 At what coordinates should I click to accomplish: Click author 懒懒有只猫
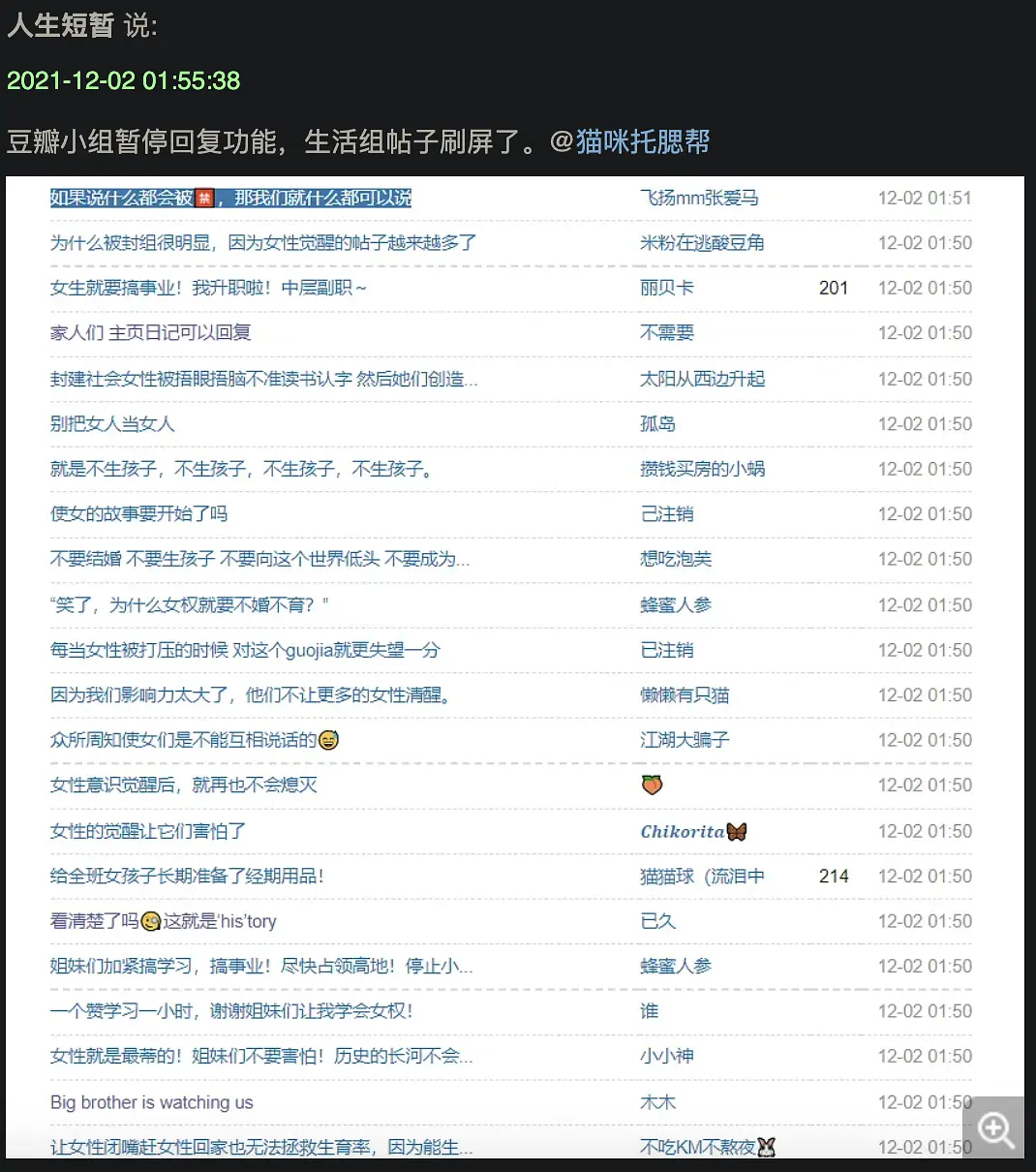tap(685, 695)
